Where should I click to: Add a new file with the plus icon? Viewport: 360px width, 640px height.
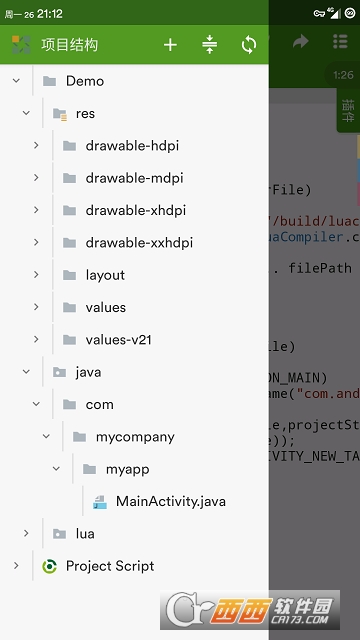[x=170, y=44]
